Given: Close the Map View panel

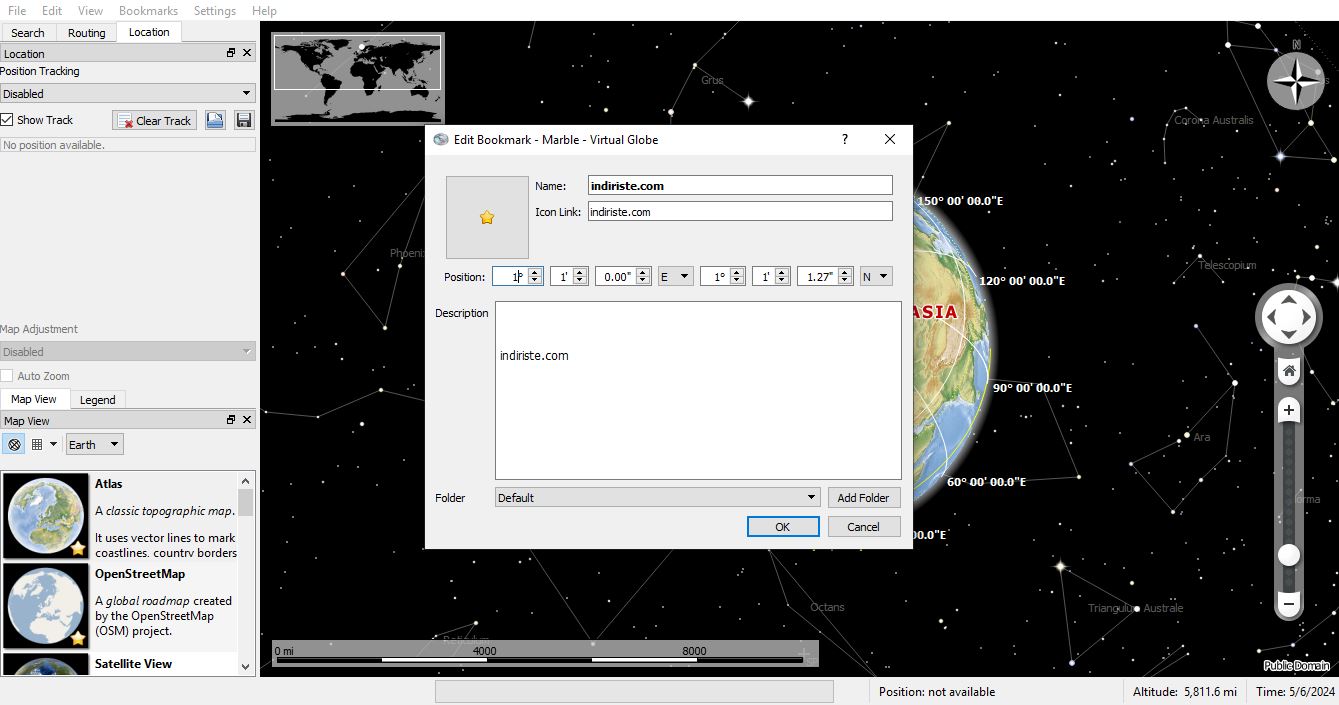Looking at the screenshot, I should click(247, 420).
